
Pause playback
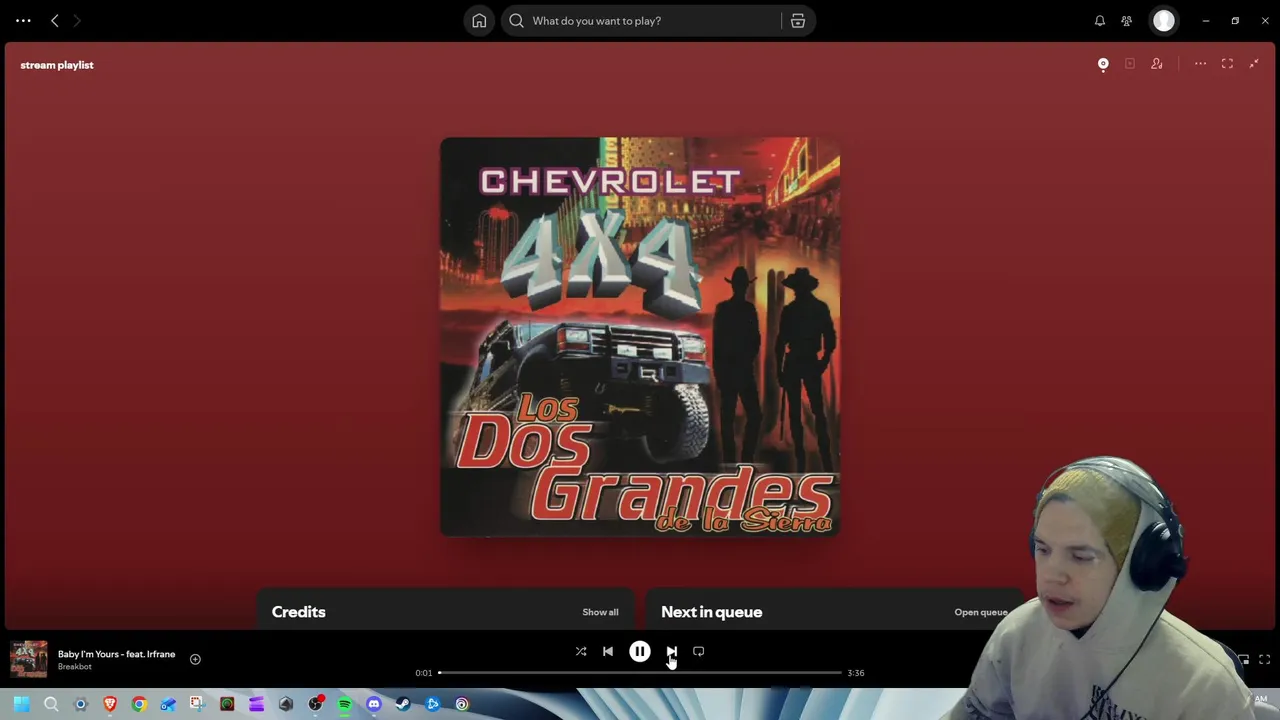click(639, 651)
